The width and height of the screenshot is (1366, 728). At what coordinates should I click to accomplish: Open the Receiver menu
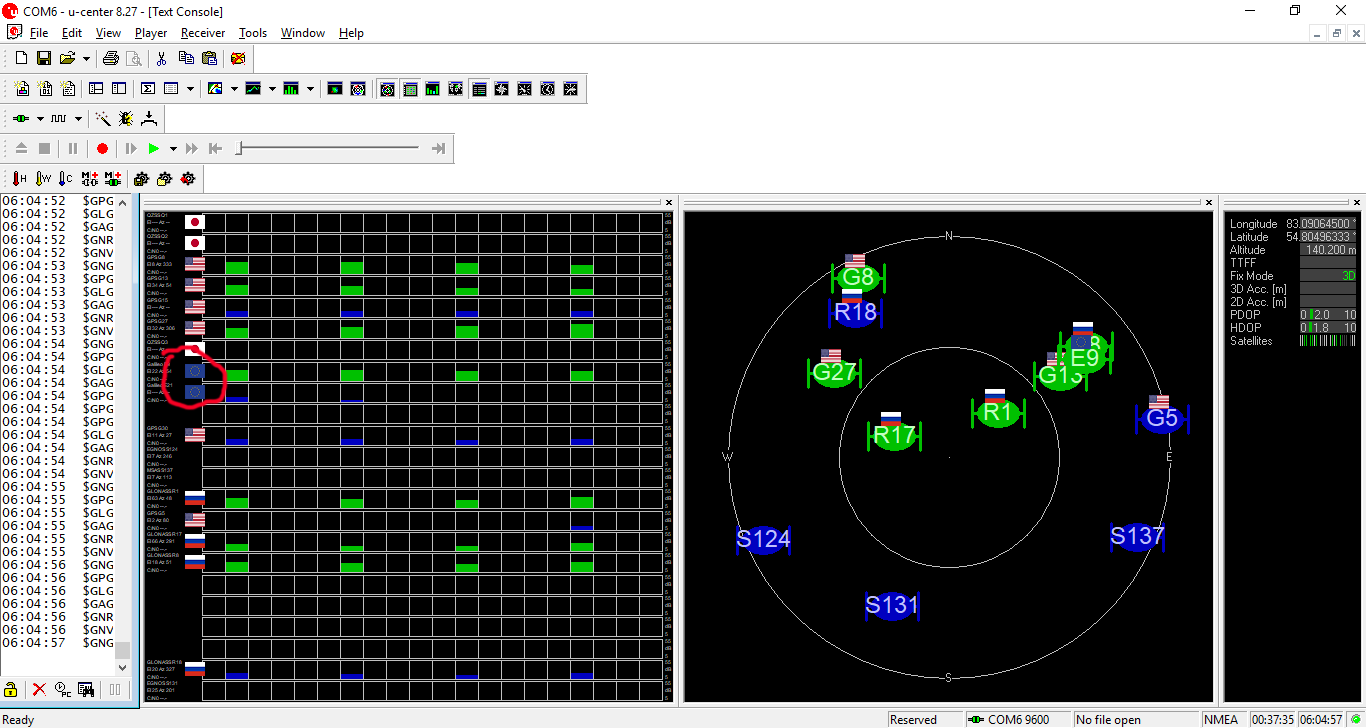pyautogui.click(x=203, y=33)
